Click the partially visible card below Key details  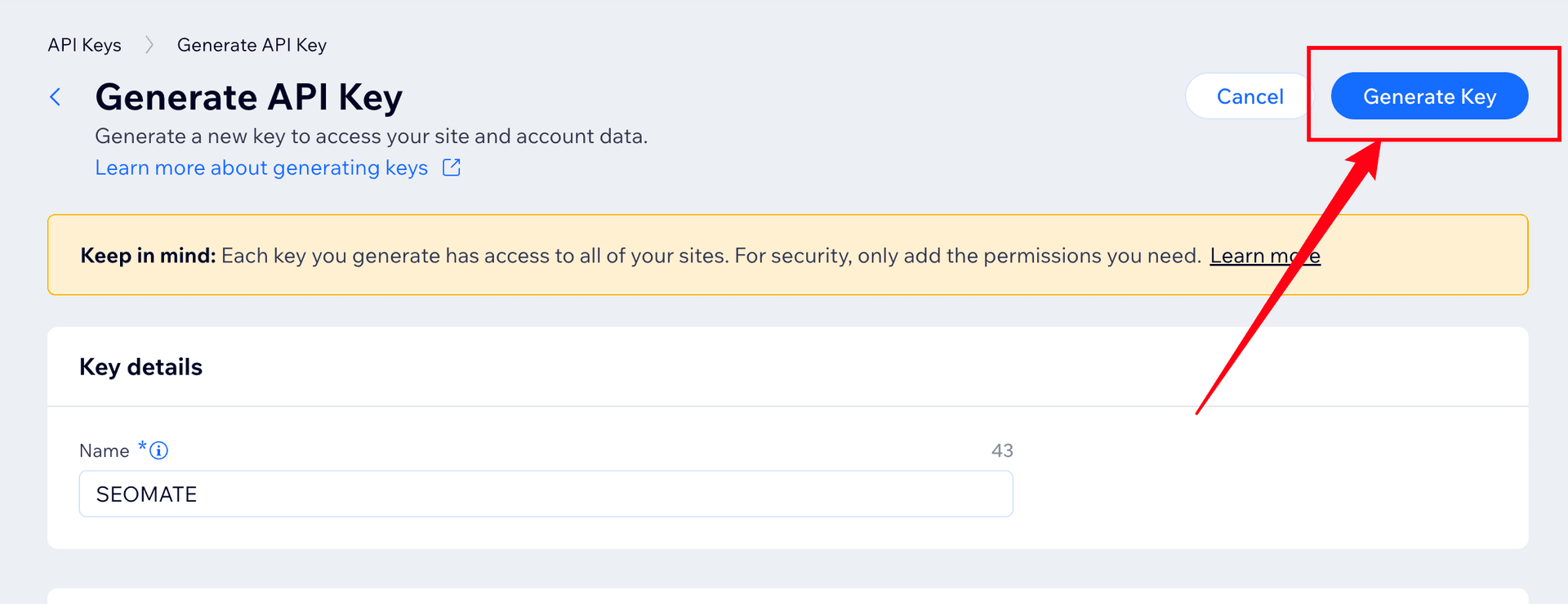click(787, 596)
